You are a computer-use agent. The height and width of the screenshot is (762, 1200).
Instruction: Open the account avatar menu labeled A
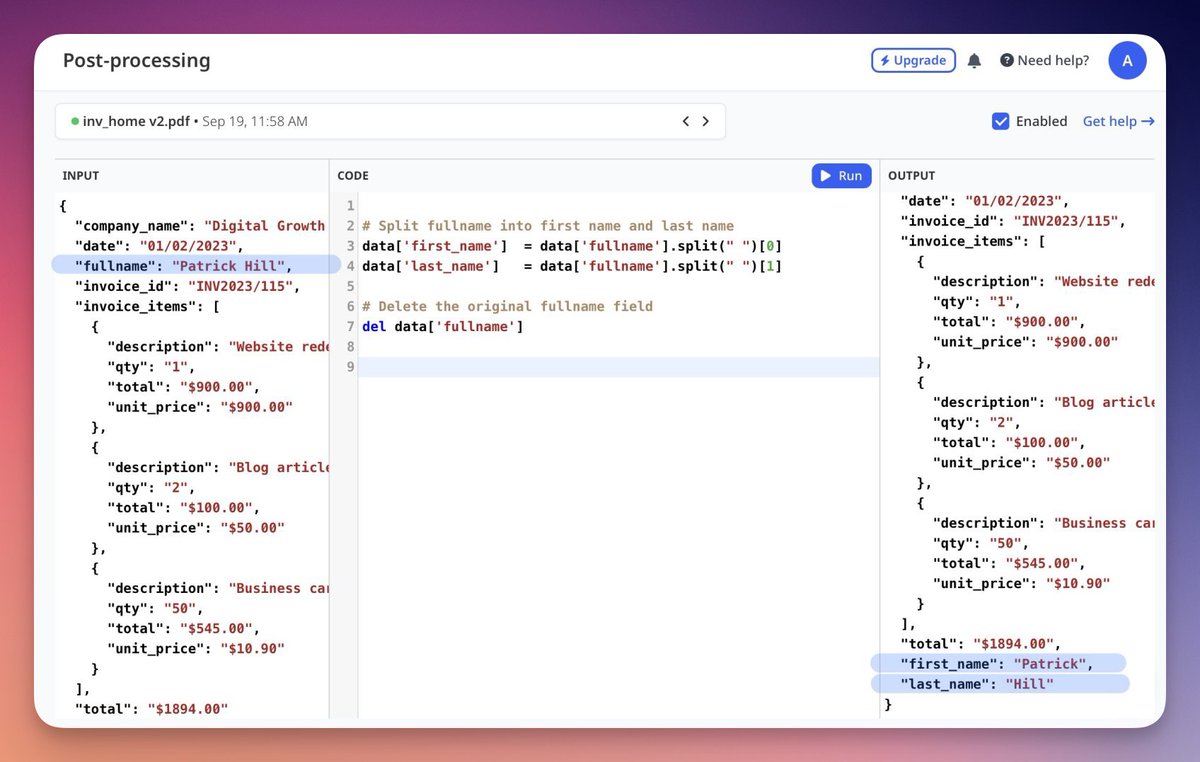tap(1127, 61)
